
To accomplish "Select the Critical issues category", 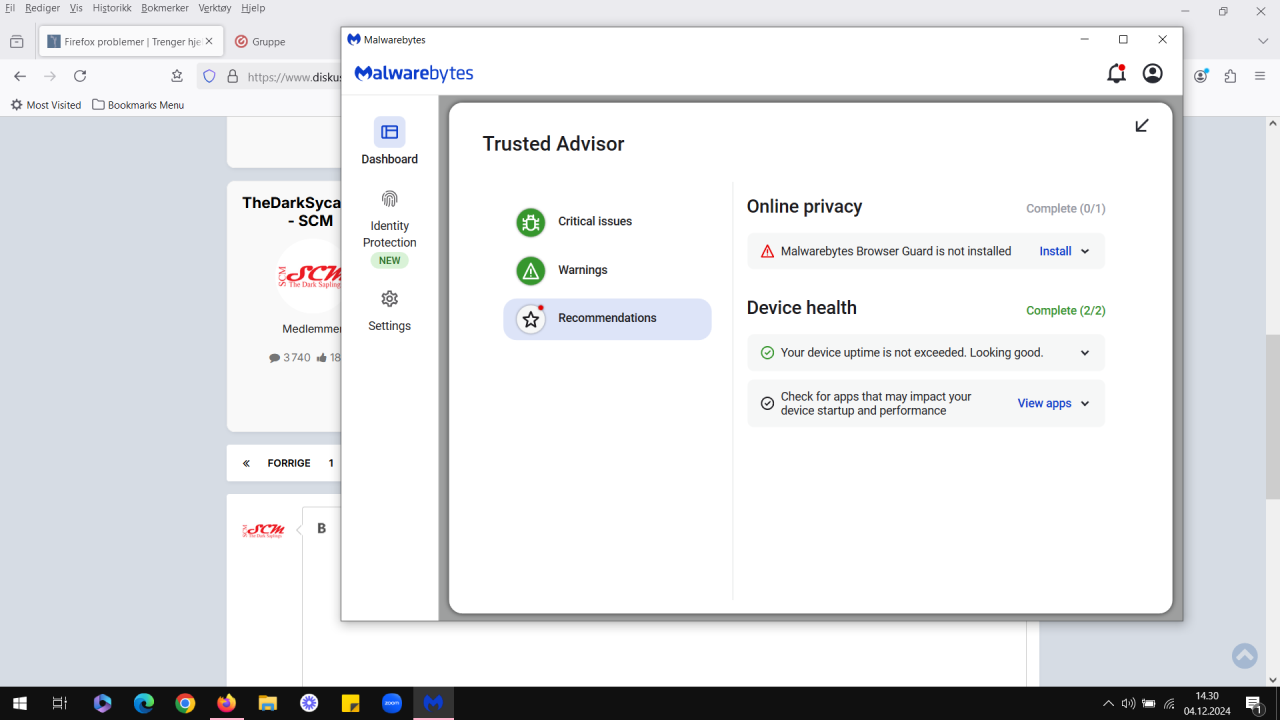I will point(607,222).
